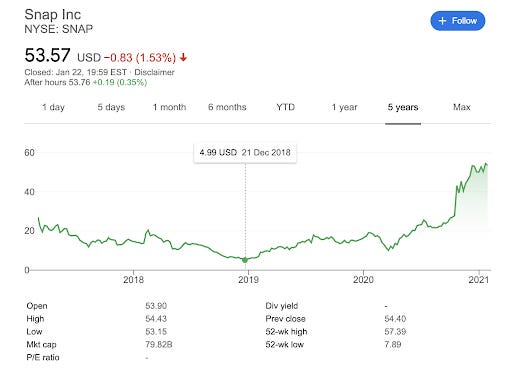Select the 5 years tab
The image size is (512, 379).
click(403, 107)
